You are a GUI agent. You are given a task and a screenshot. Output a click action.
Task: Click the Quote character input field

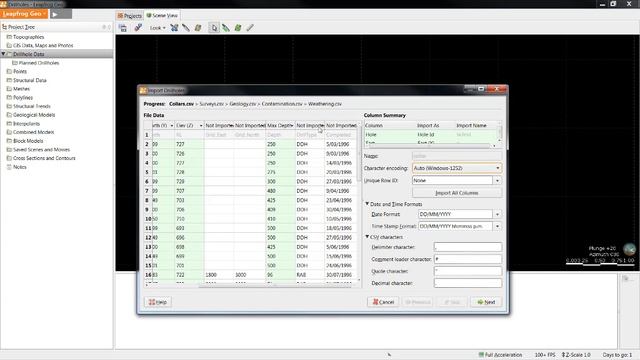point(468,271)
